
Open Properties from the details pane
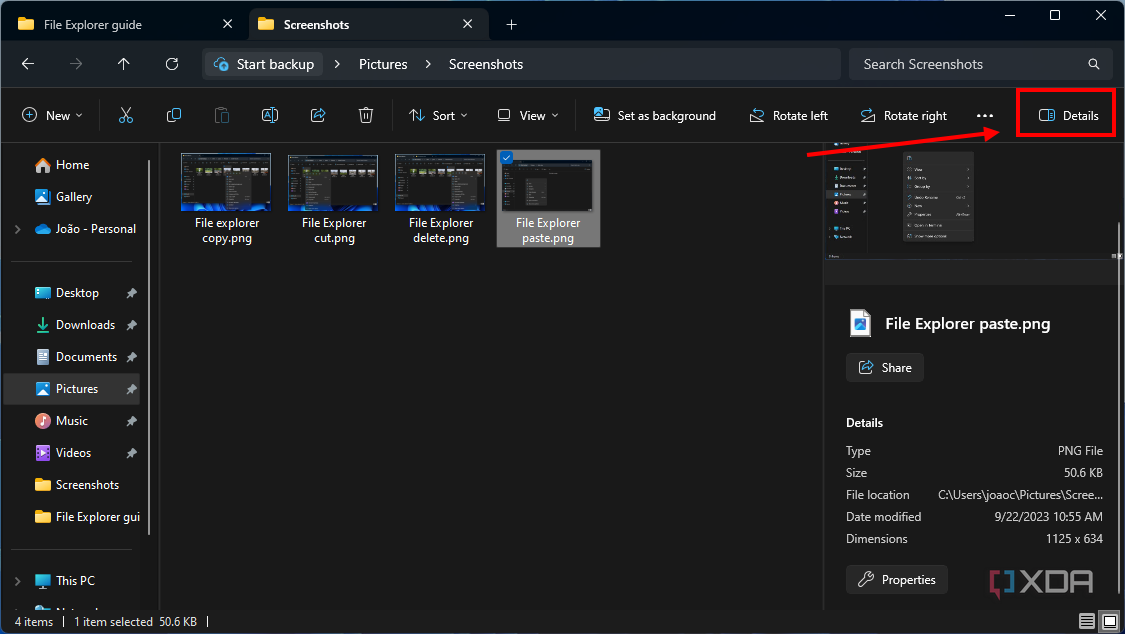click(896, 579)
